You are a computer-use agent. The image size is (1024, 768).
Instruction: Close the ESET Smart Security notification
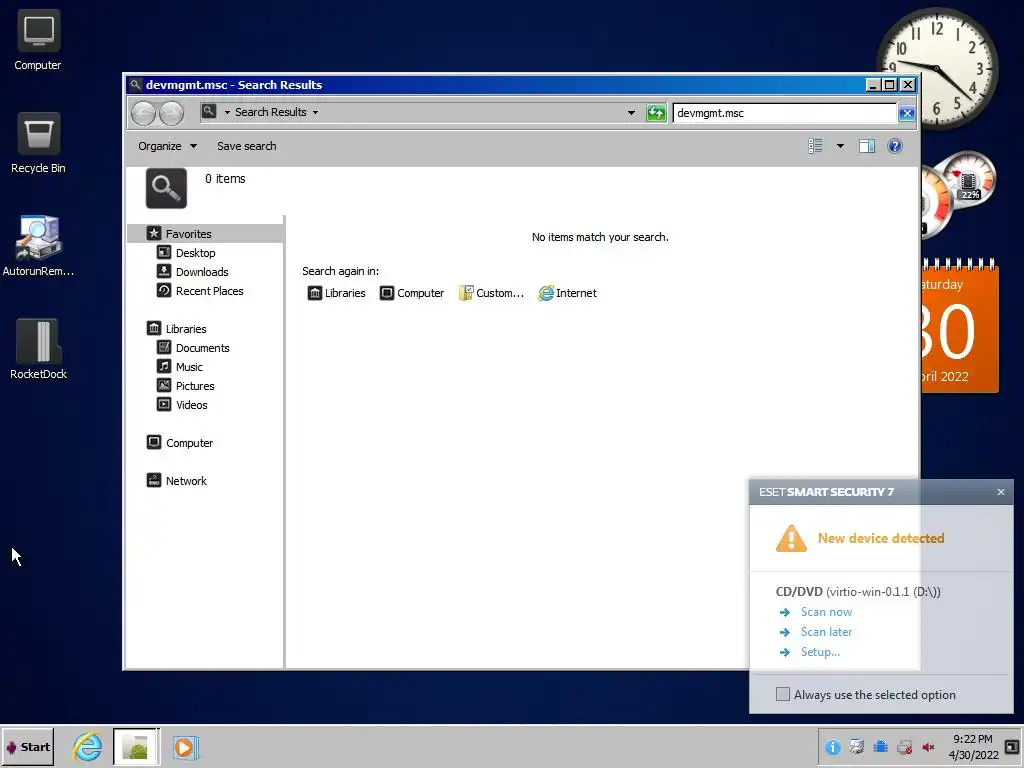1000,492
